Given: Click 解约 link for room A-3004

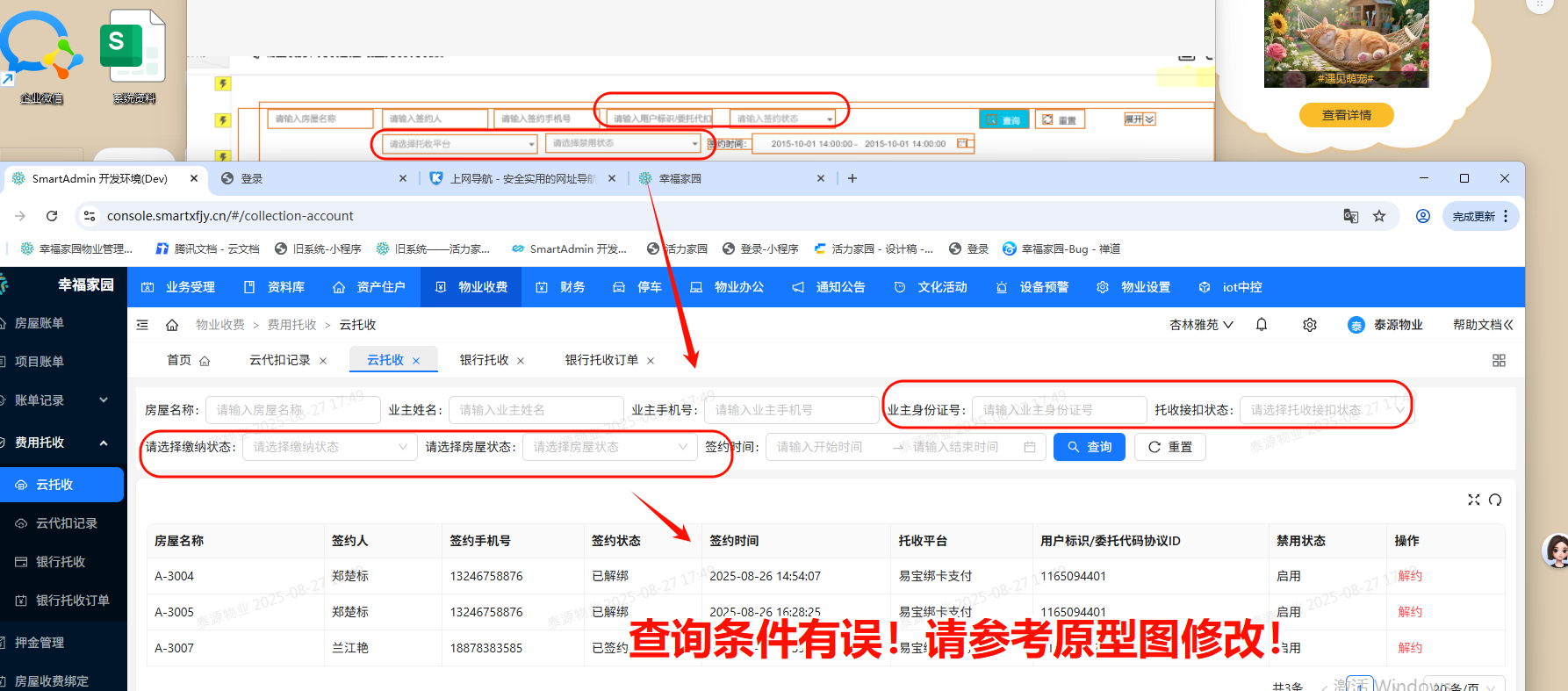Looking at the screenshot, I should (1410, 576).
